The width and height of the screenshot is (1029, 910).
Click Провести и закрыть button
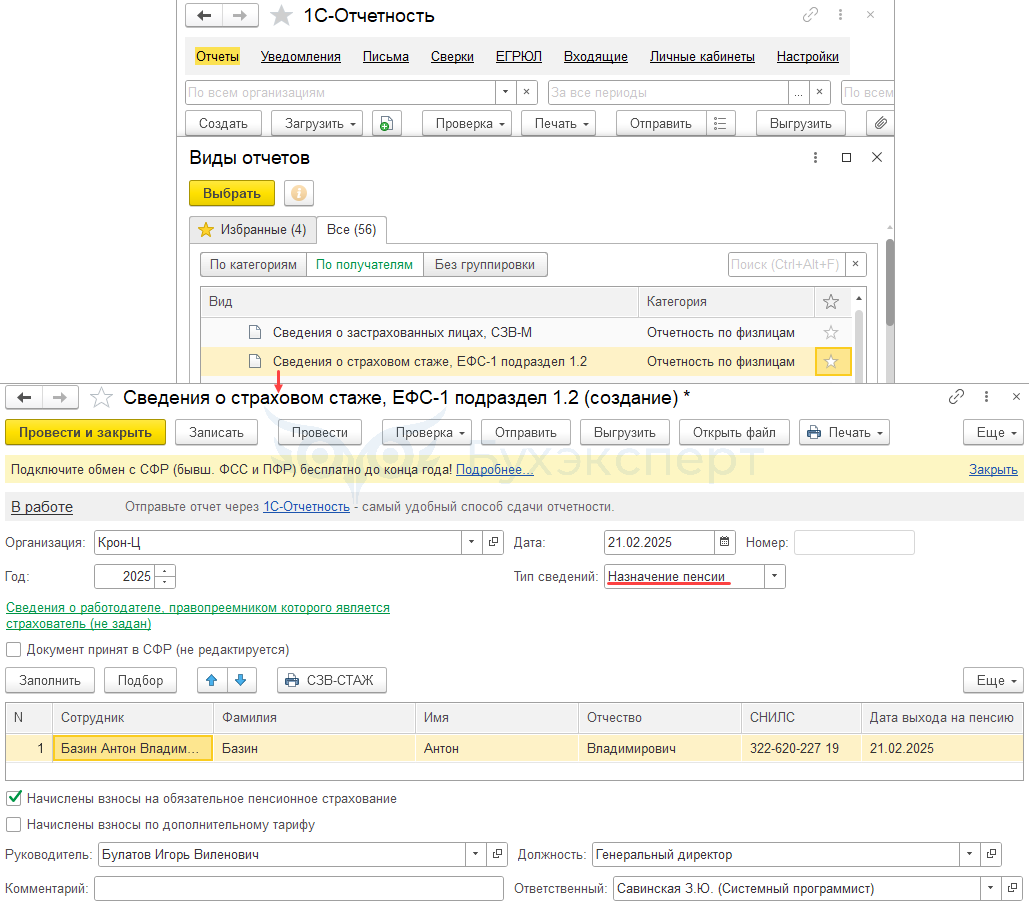click(x=85, y=432)
